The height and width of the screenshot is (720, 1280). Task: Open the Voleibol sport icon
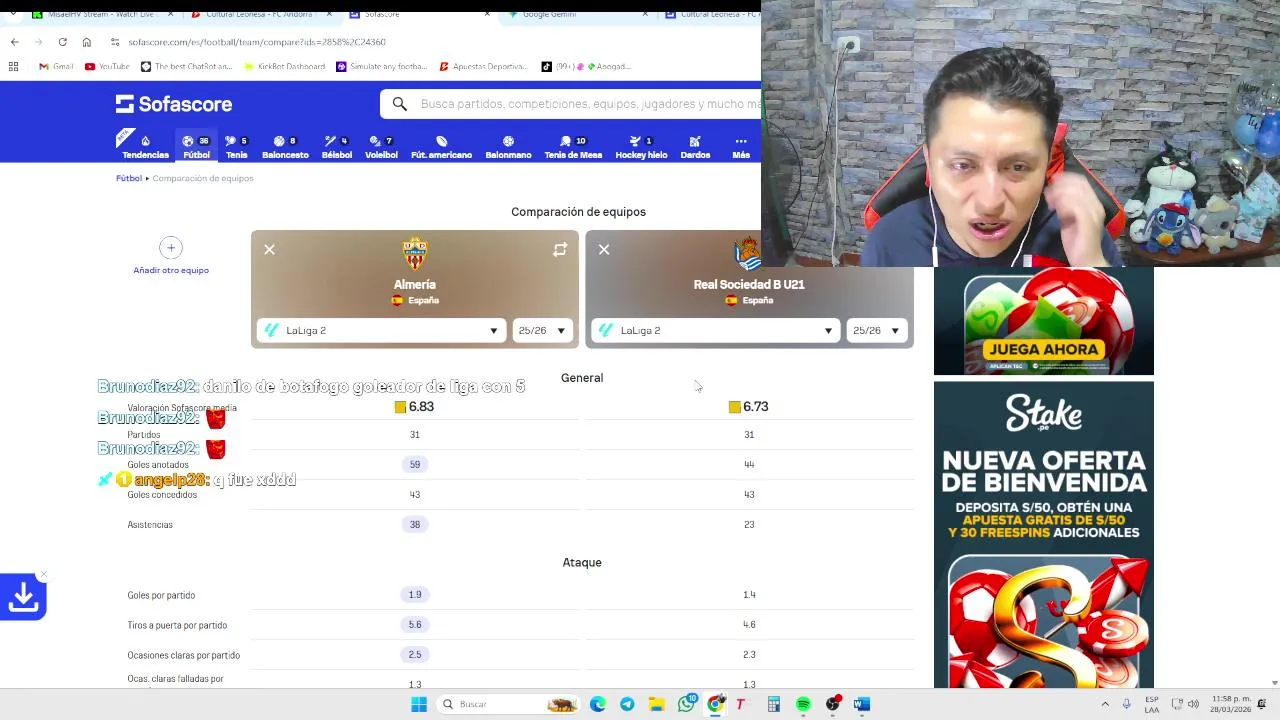(381, 147)
